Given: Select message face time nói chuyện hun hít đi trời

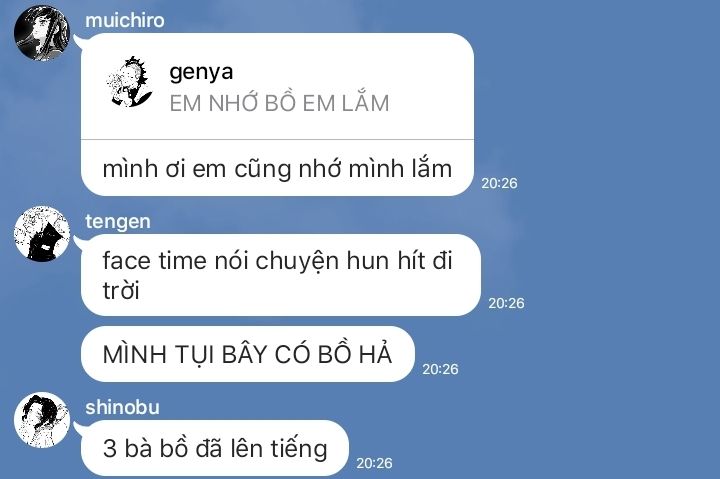Looking at the screenshot, I should [281, 275].
